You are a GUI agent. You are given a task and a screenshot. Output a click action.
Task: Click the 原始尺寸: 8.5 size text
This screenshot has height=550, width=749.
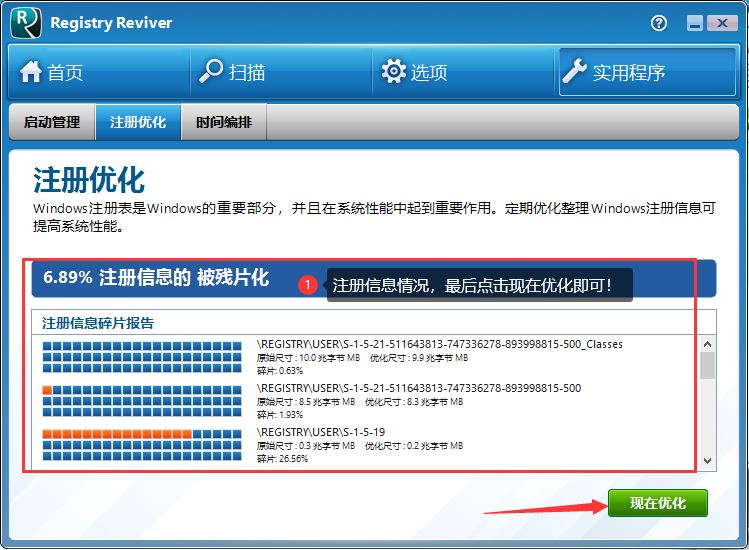(x=306, y=402)
